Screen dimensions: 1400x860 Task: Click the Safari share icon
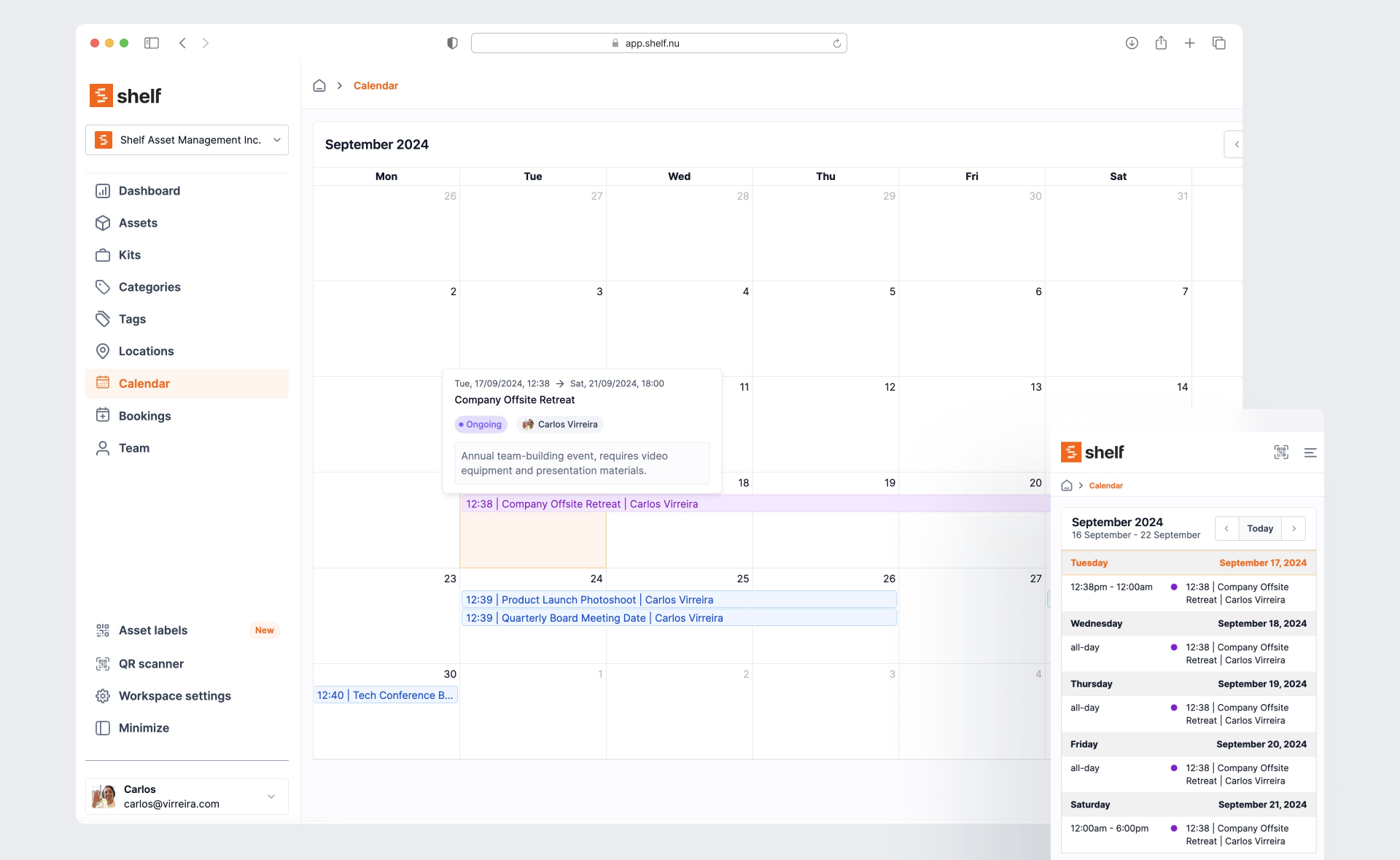1161,43
